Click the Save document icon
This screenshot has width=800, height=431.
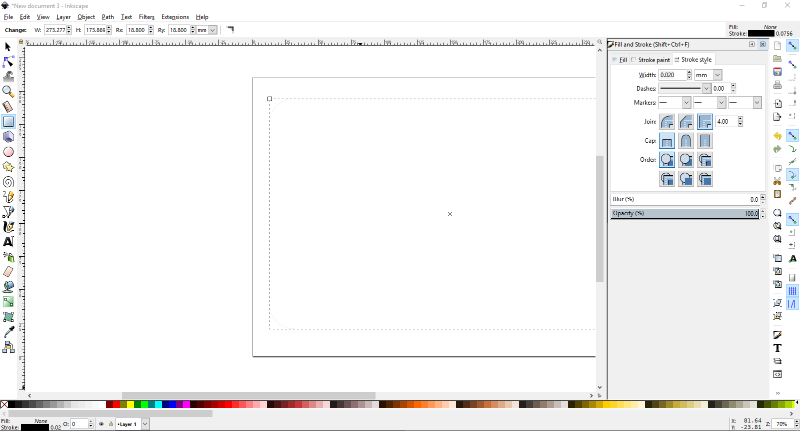[777, 71]
